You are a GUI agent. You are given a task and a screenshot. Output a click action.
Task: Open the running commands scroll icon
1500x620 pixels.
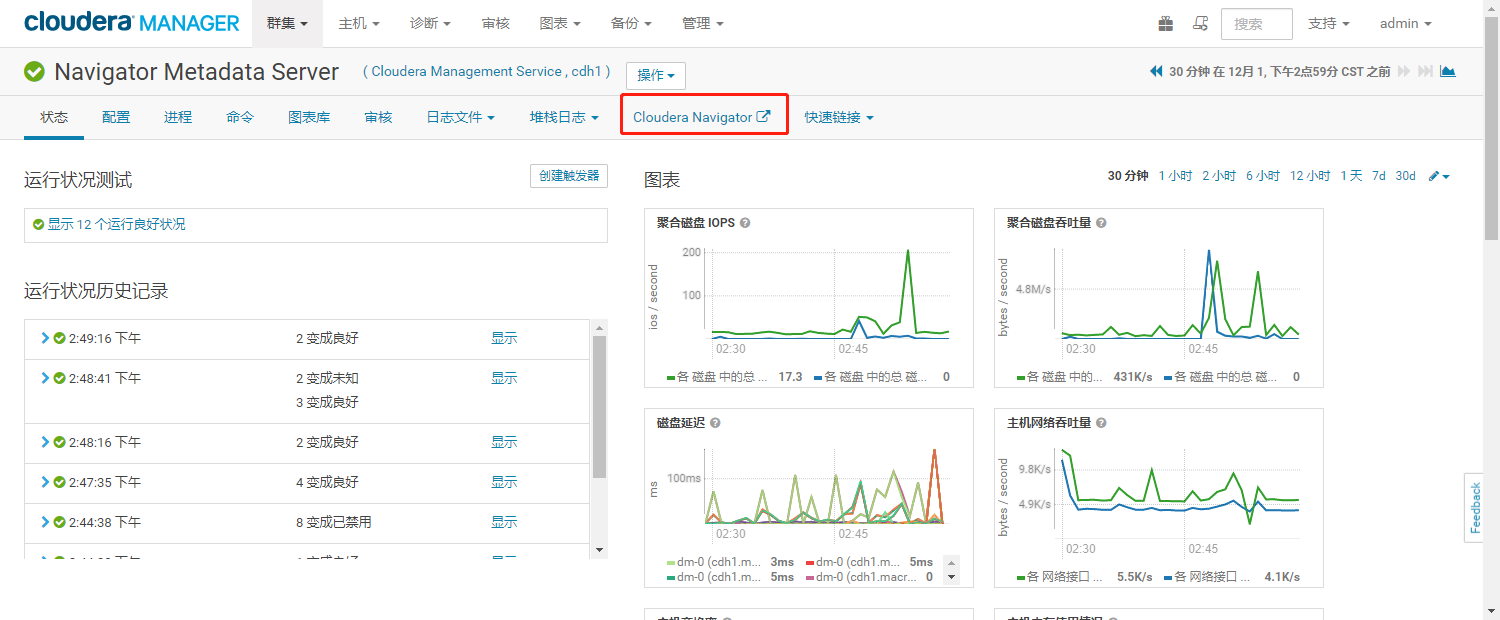coord(1201,23)
